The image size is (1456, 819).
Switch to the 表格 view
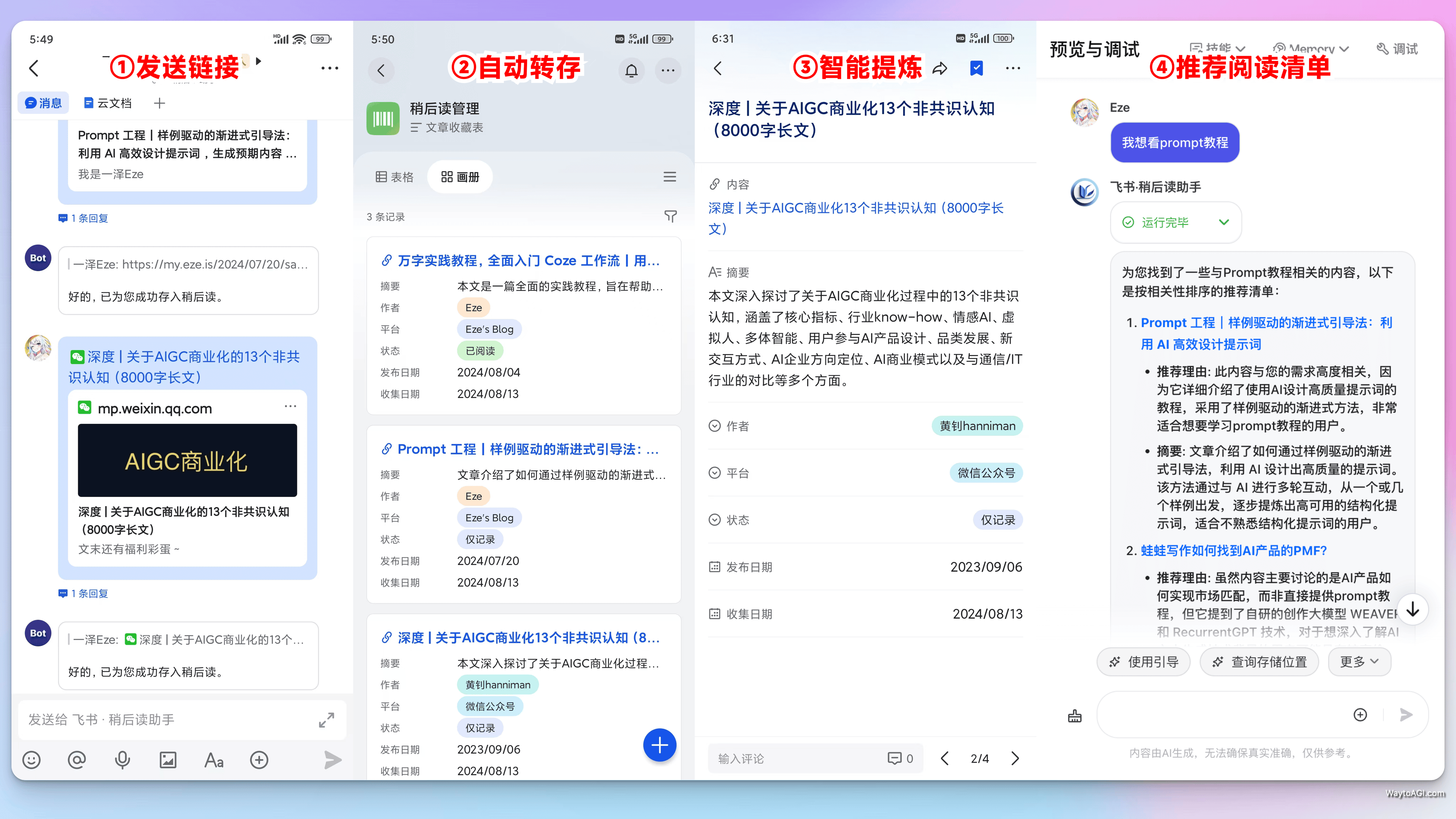pyautogui.click(x=394, y=177)
